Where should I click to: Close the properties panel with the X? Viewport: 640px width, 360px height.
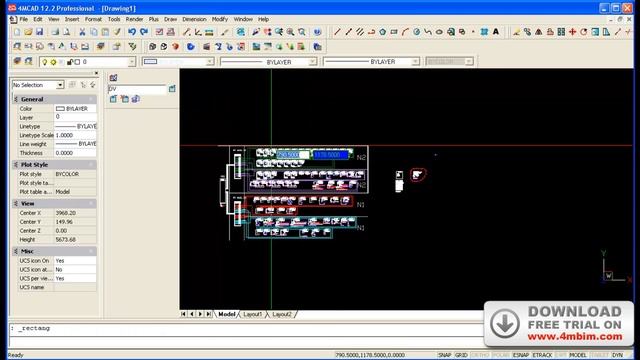pyautogui.click(x=96, y=73)
